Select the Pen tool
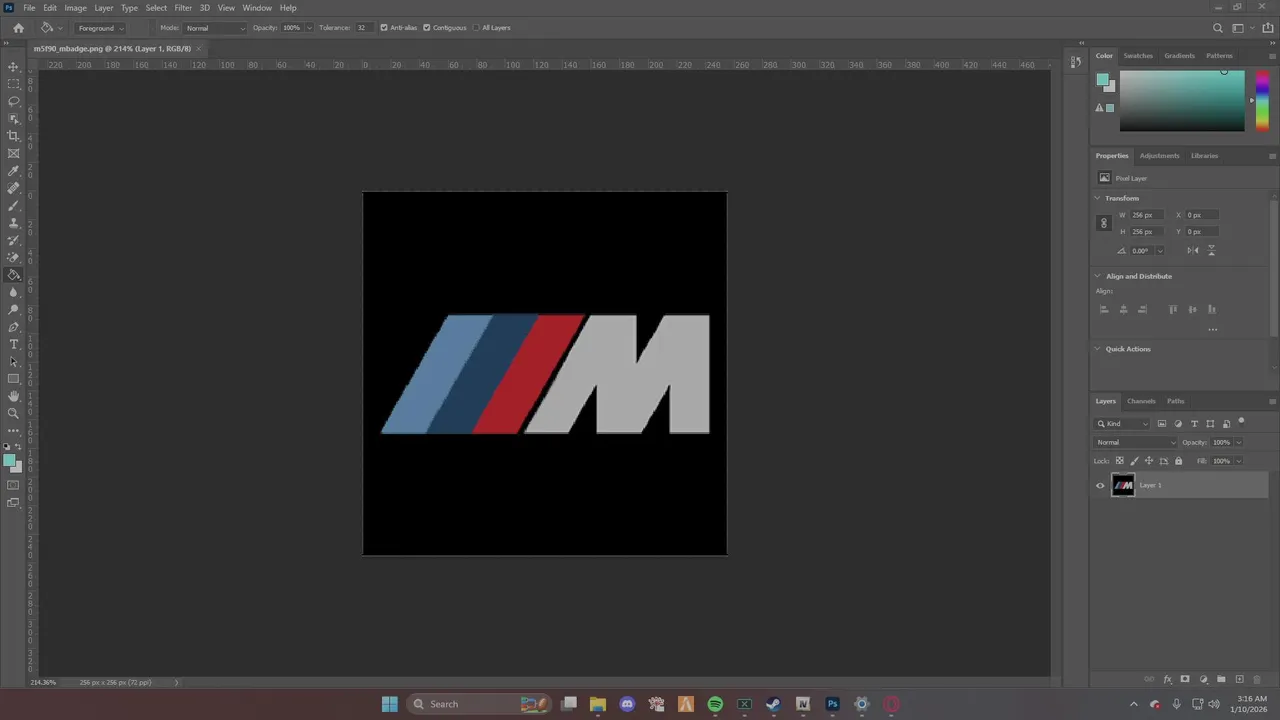Image resolution: width=1280 pixels, height=720 pixels. click(x=13, y=327)
